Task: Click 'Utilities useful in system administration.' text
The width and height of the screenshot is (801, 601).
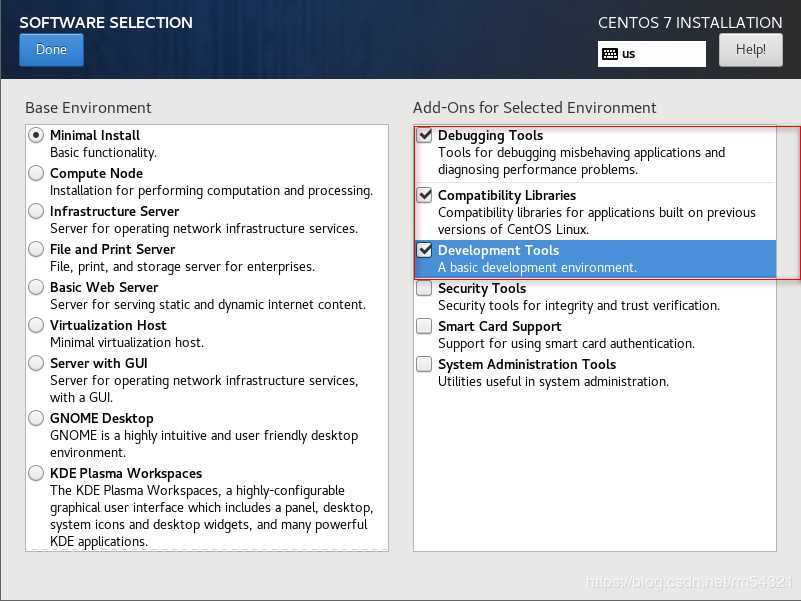Action: tap(553, 382)
